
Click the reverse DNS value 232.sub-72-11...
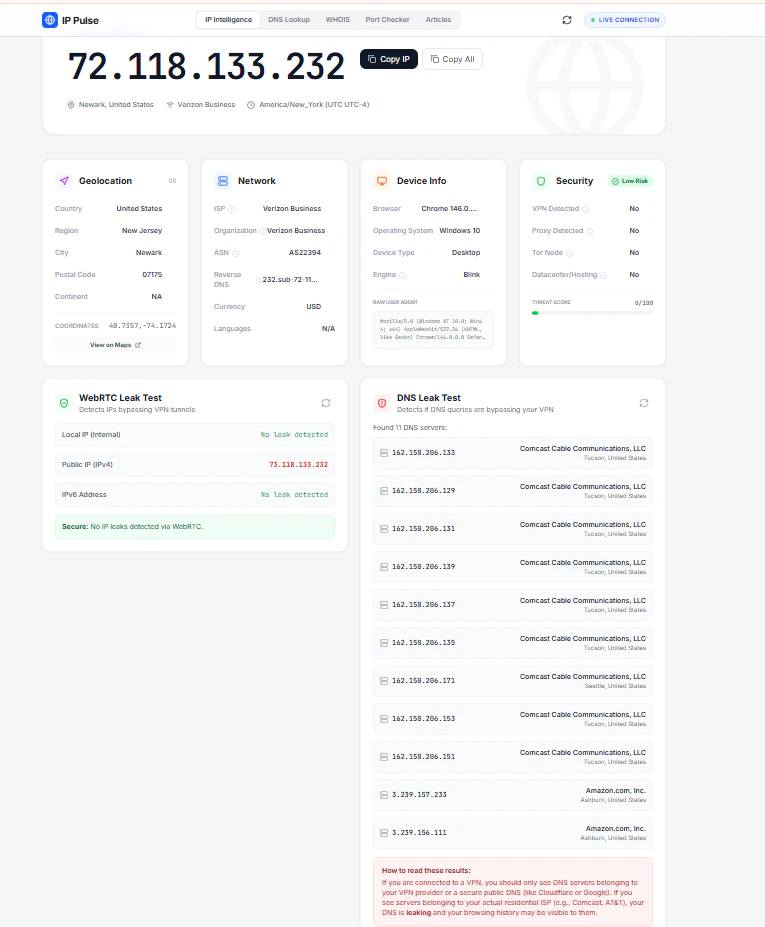point(290,280)
